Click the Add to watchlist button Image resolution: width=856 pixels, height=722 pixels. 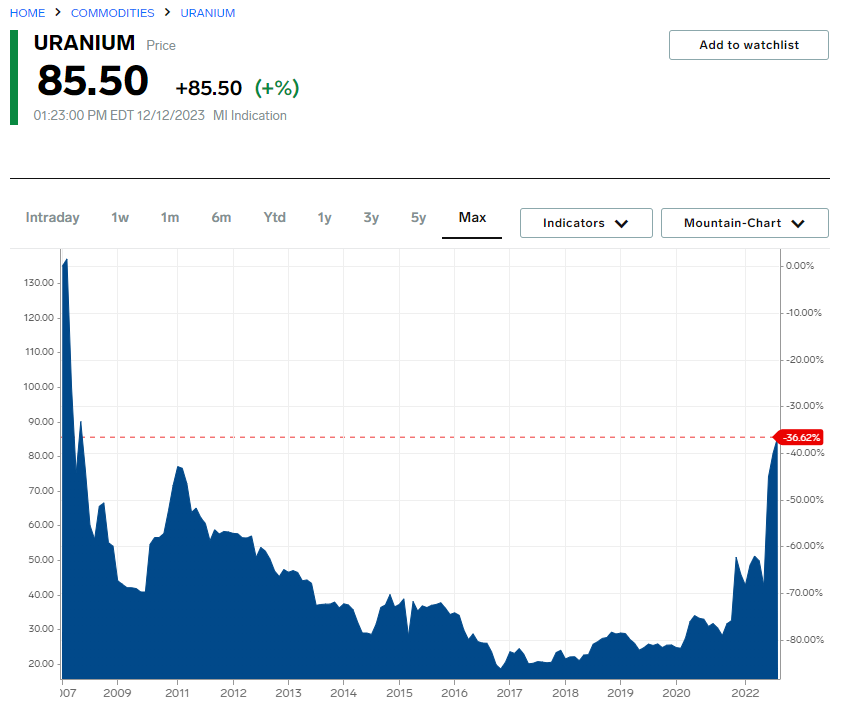[x=748, y=45]
